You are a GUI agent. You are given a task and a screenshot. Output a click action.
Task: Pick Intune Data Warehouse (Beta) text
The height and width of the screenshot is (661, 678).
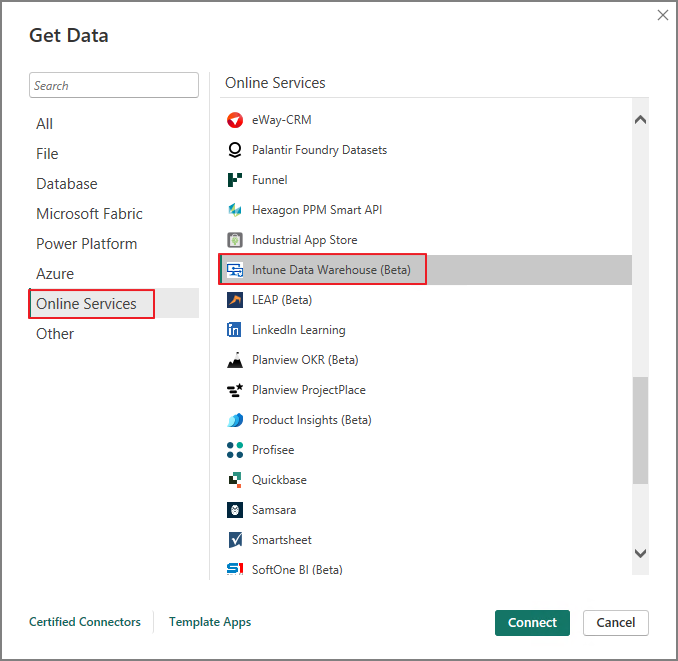click(332, 270)
